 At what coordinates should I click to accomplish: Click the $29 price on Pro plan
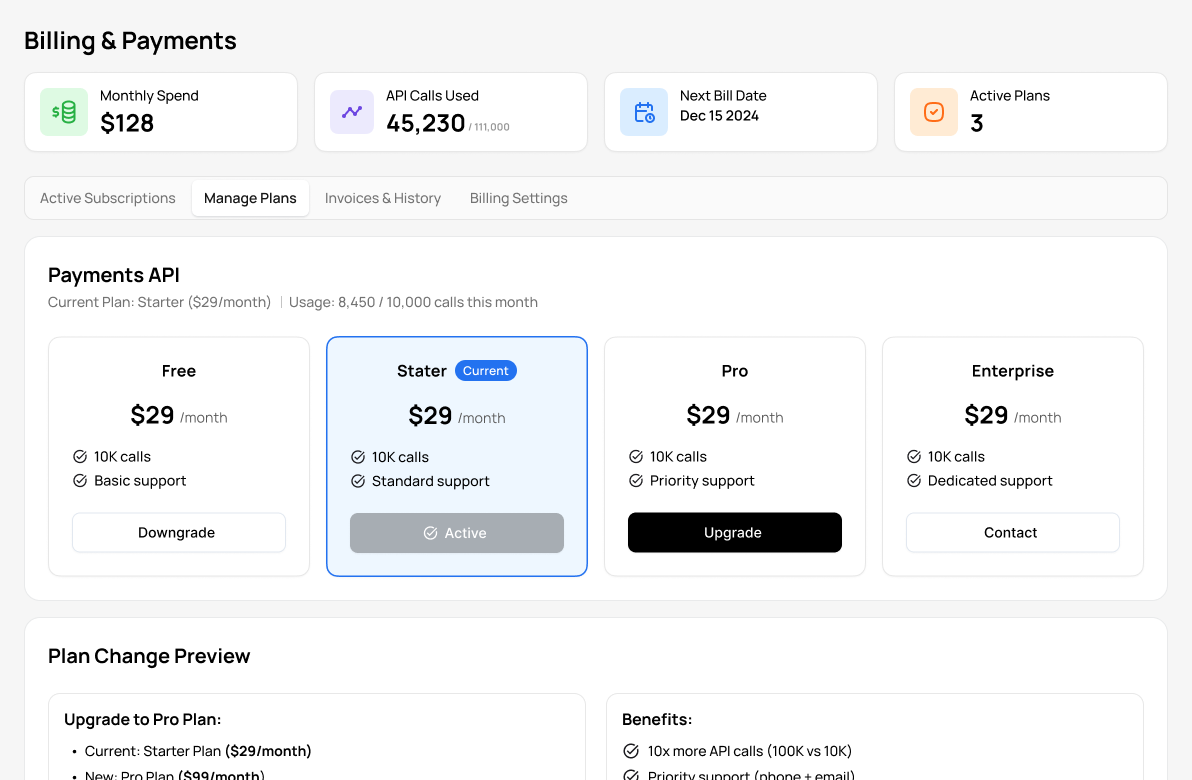point(708,415)
